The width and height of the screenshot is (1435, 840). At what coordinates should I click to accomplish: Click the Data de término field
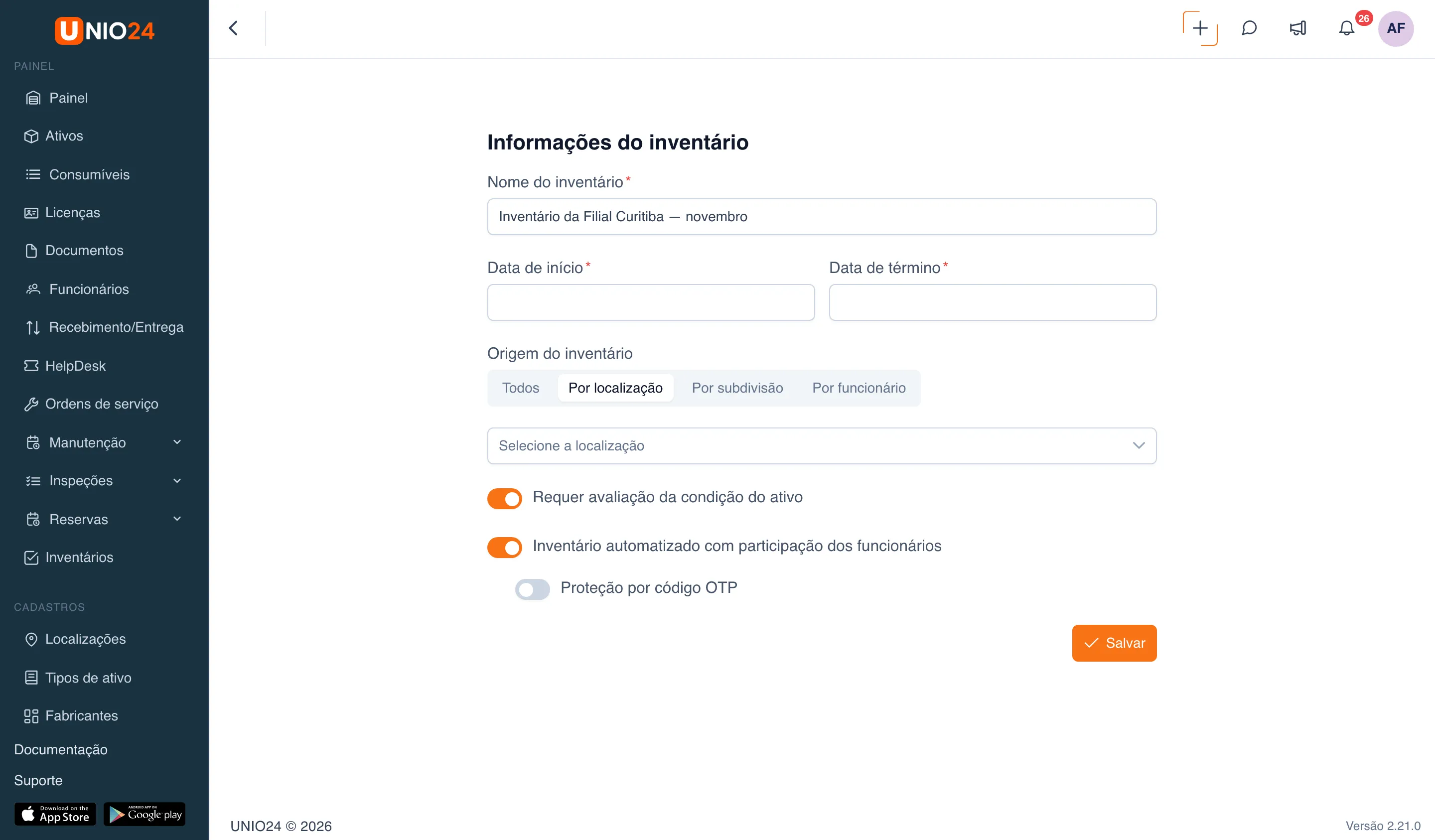tap(993, 302)
